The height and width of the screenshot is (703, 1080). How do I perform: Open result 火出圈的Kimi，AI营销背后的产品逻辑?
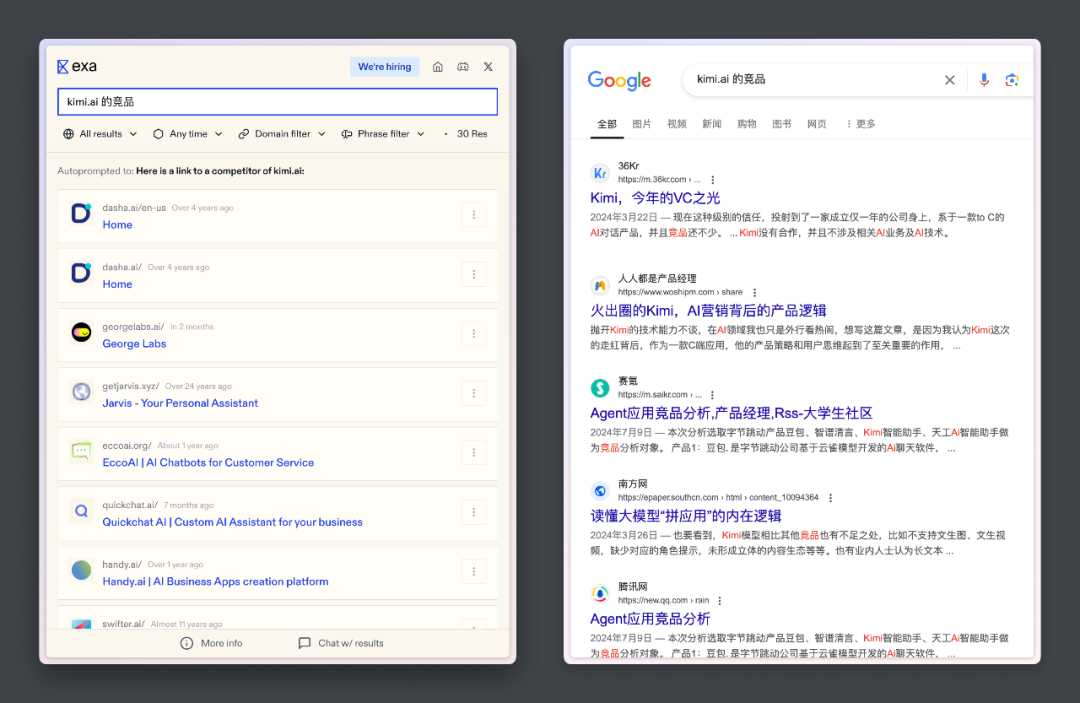pyautogui.click(x=708, y=311)
